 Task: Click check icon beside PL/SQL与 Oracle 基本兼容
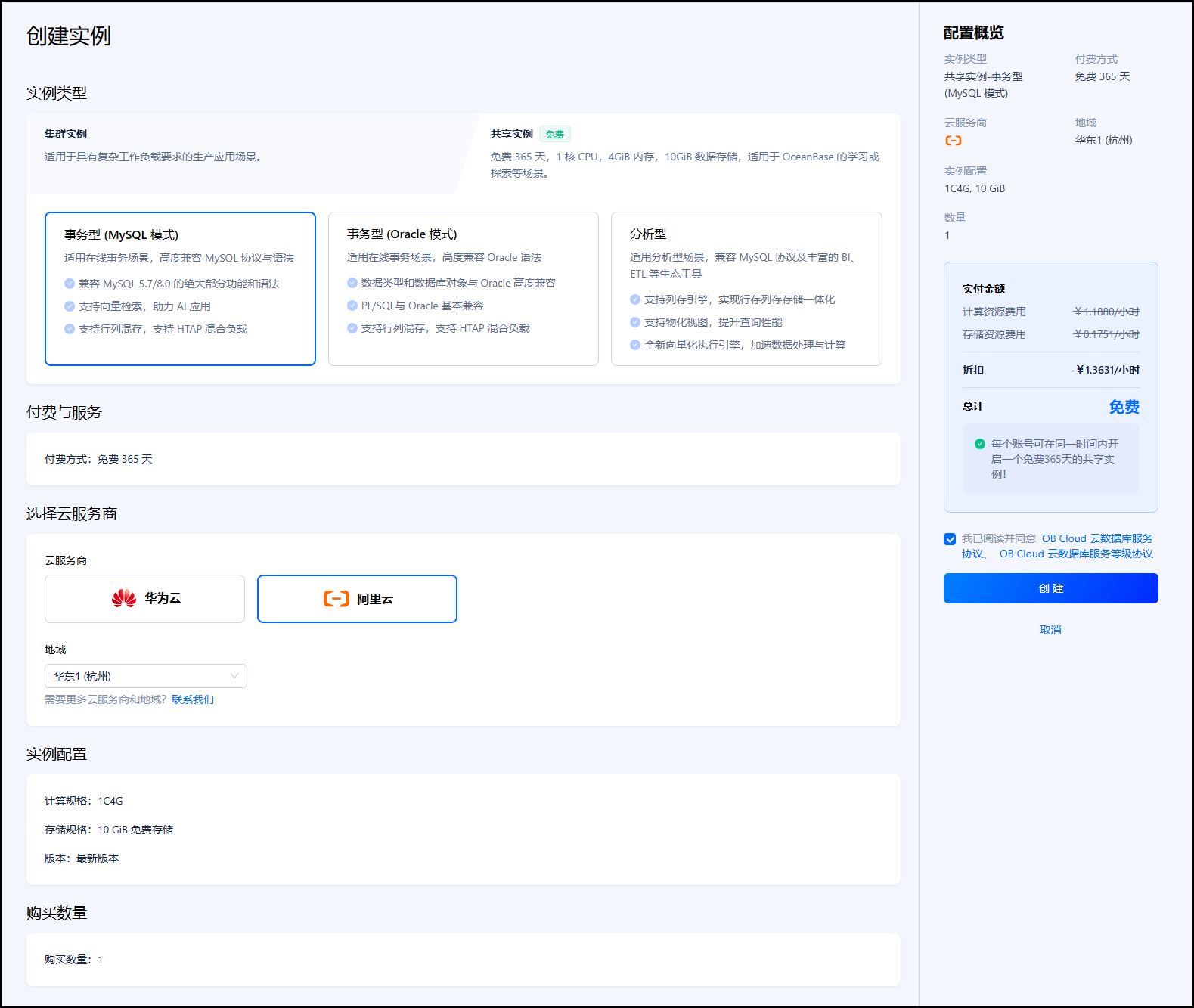tap(352, 306)
